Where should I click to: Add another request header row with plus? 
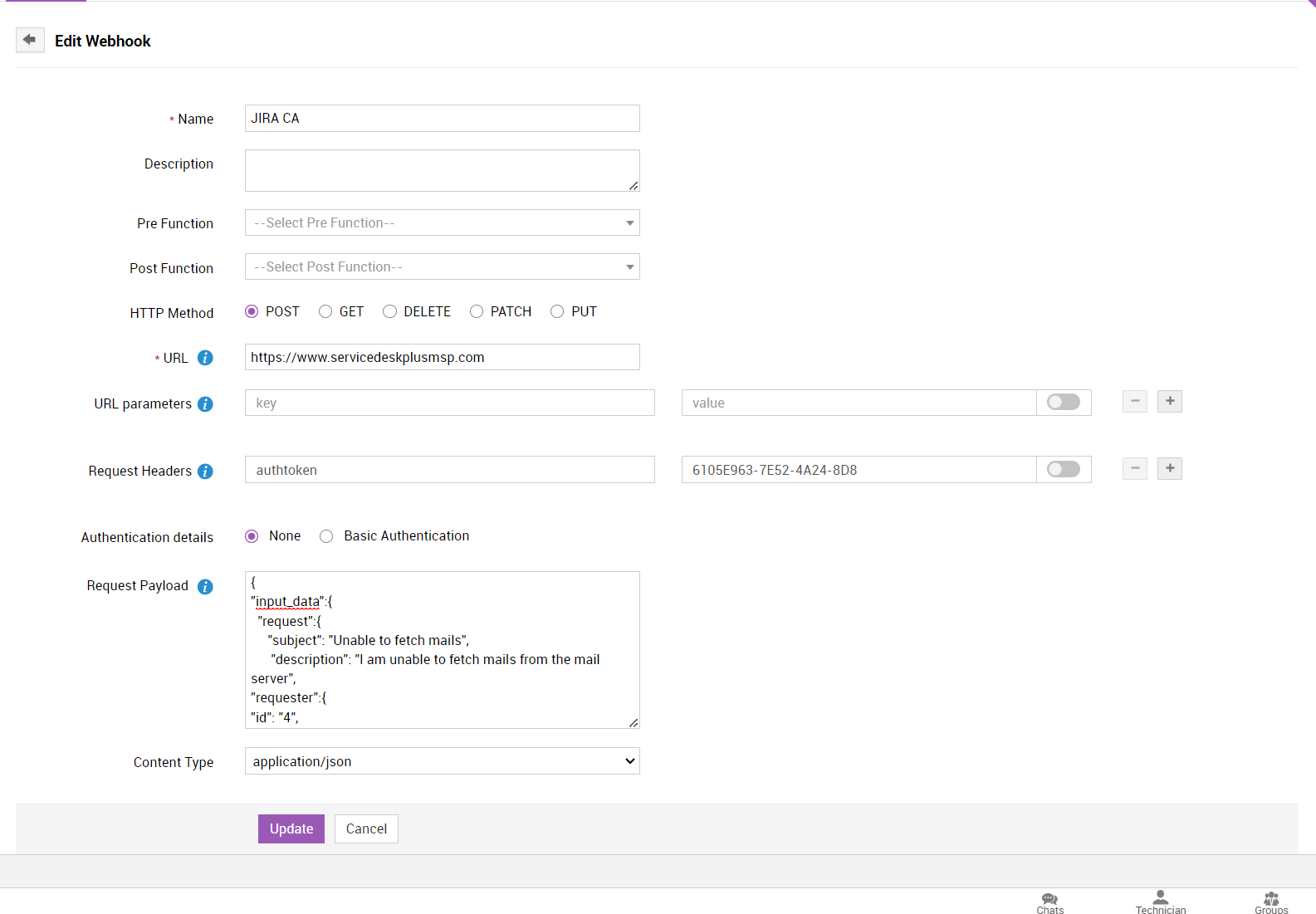(1169, 469)
